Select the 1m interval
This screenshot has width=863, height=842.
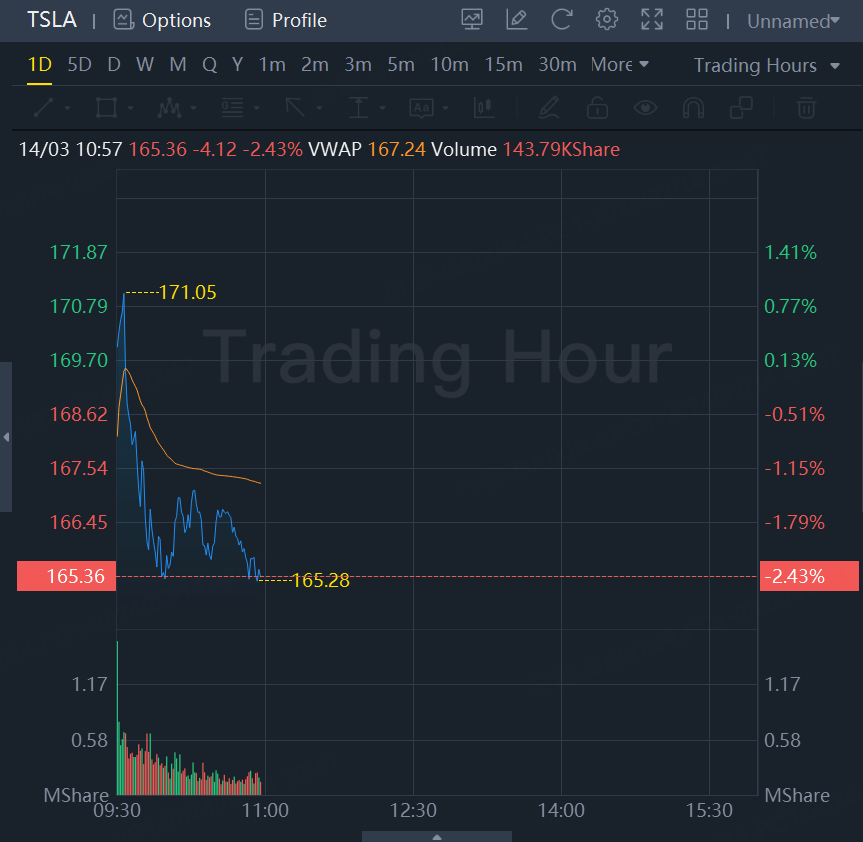click(x=272, y=65)
